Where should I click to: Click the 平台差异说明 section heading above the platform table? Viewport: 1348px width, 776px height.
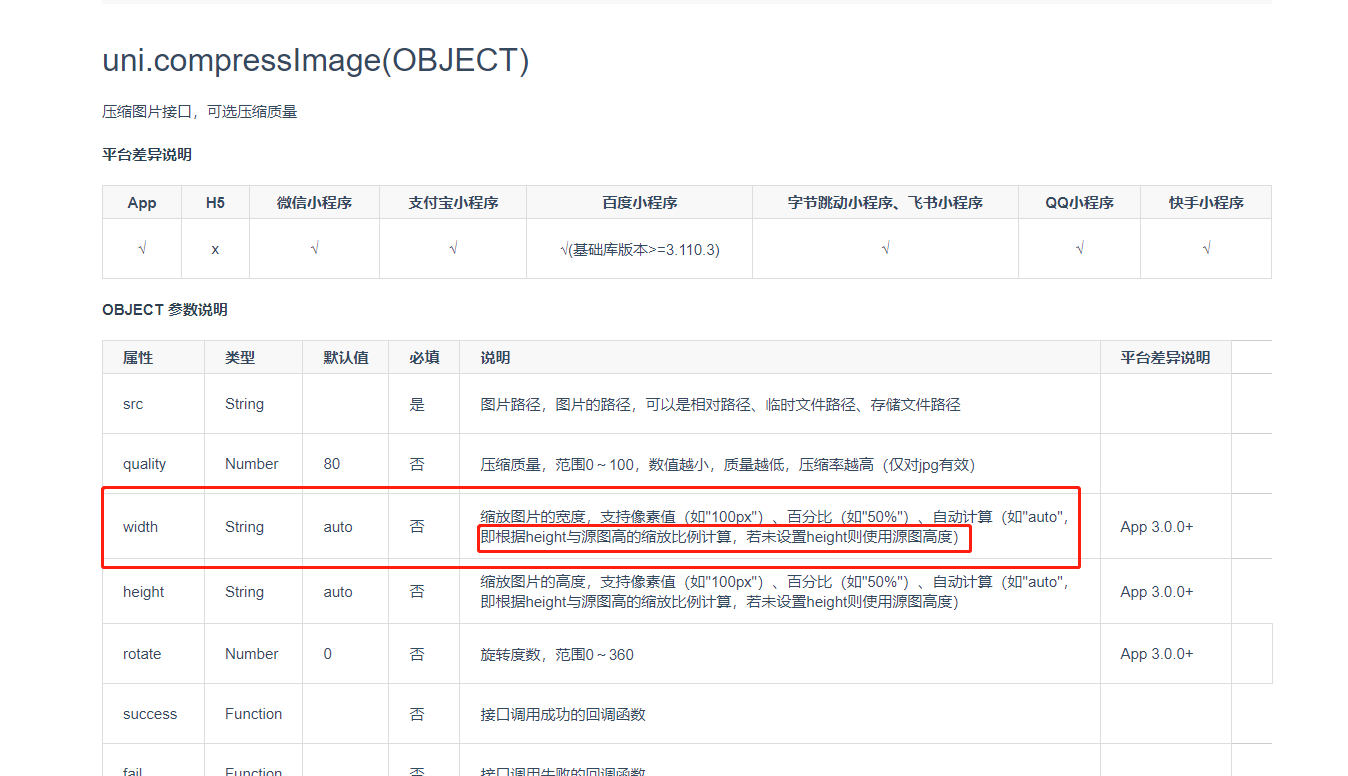147,155
